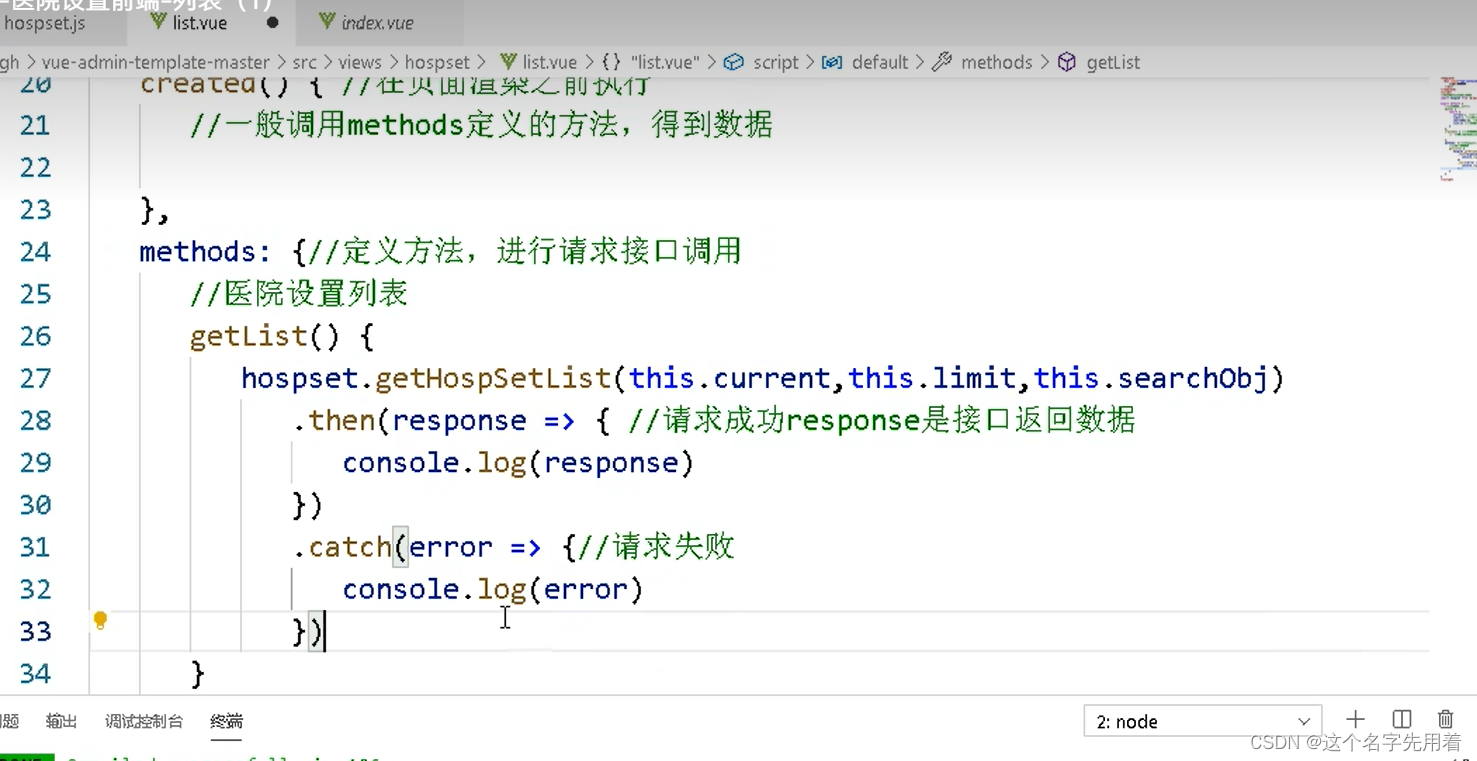This screenshot has width=1477, height=761.
Task: Click the Vue icon on list.vue tab
Action: pos(157,21)
